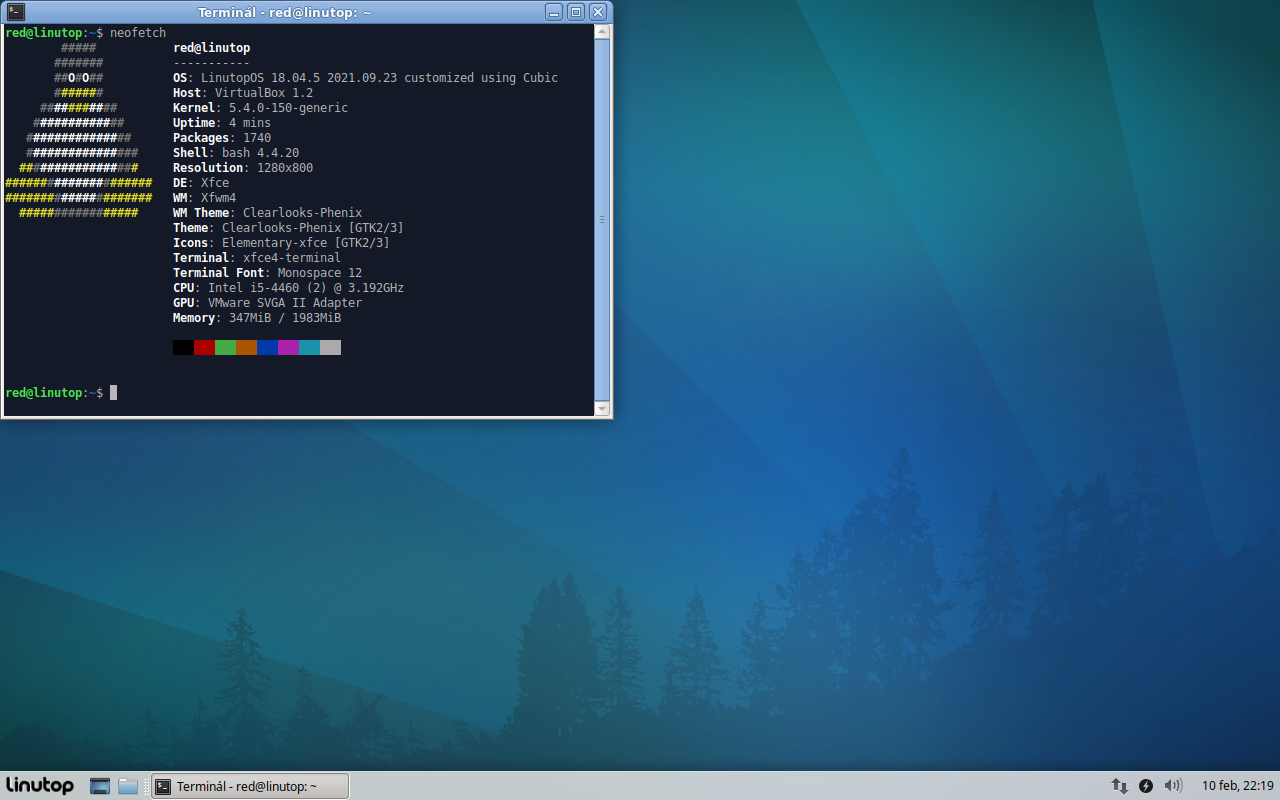Click the volume speaker tray icon
Viewport: 1280px width, 800px height.
click(x=1174, y=786)
